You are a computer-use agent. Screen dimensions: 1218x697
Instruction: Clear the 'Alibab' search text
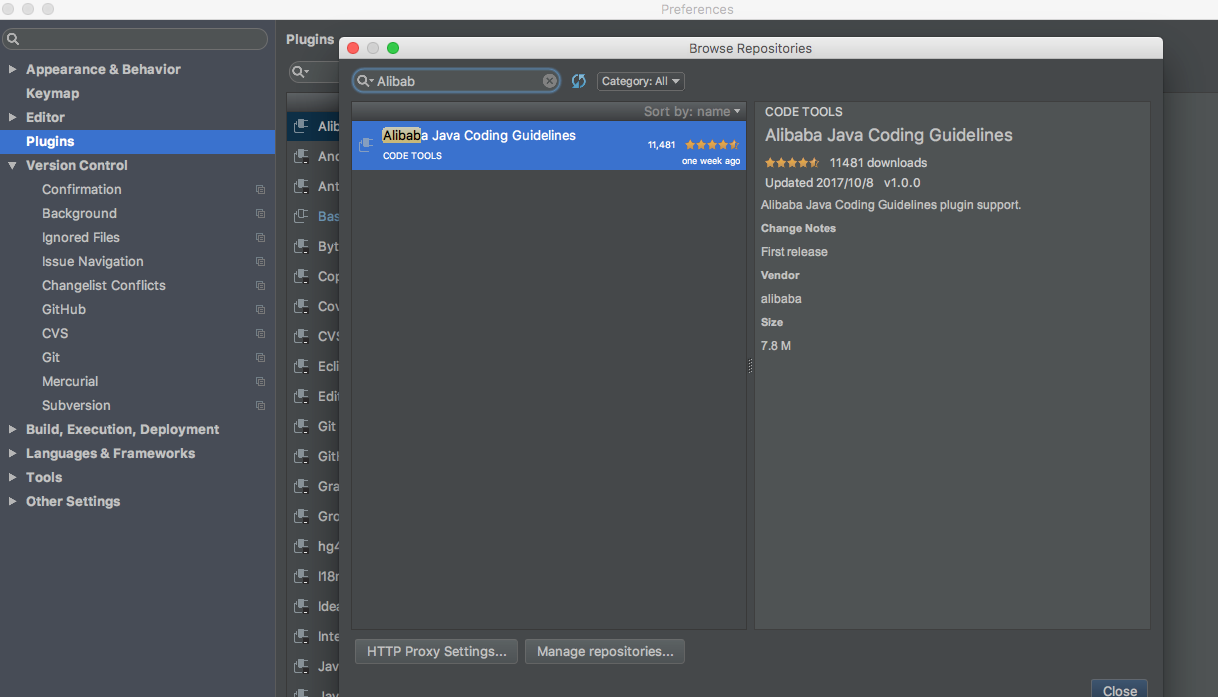550,81
